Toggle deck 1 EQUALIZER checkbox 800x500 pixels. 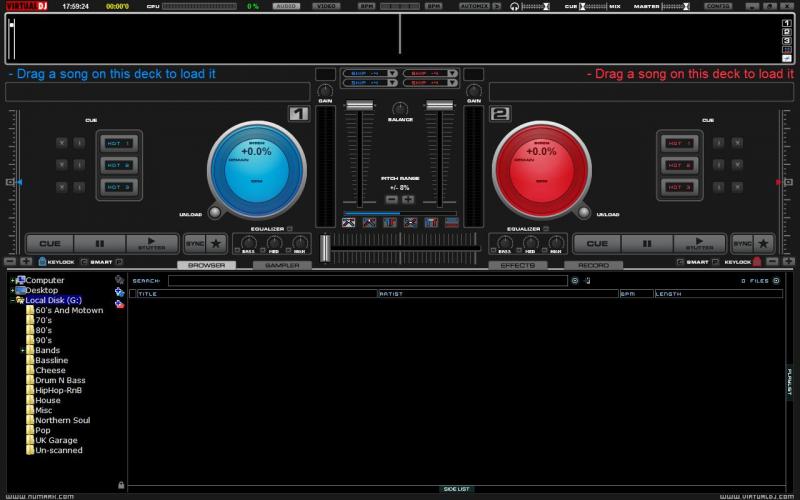coord(290,229)
